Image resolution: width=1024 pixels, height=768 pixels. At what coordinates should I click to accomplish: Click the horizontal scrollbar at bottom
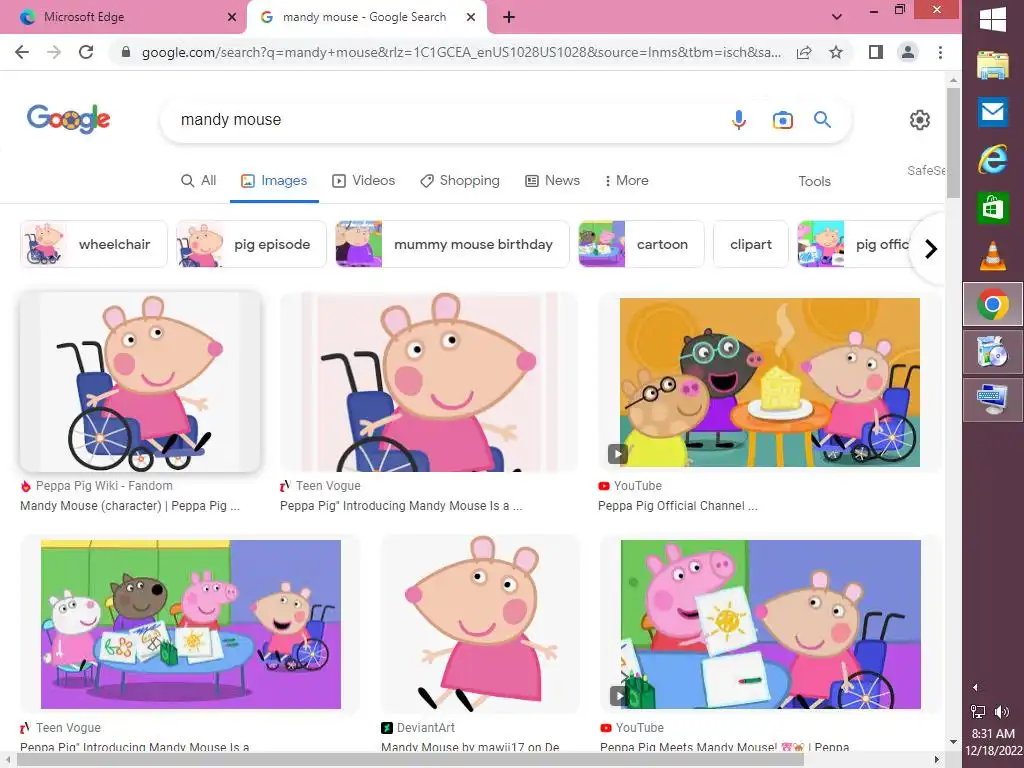(x=410, y=760)
